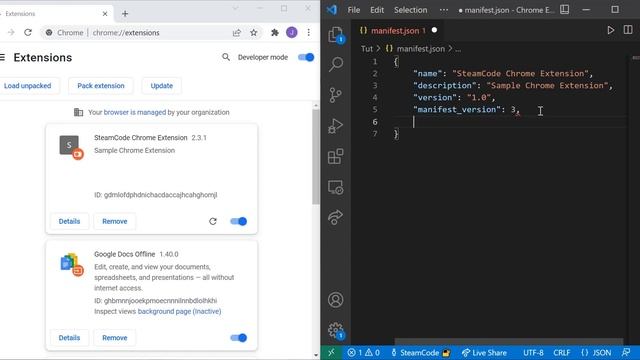Click Update extensions button
Viewport: 640px width, 360px height.
click(x=162, y=86)
